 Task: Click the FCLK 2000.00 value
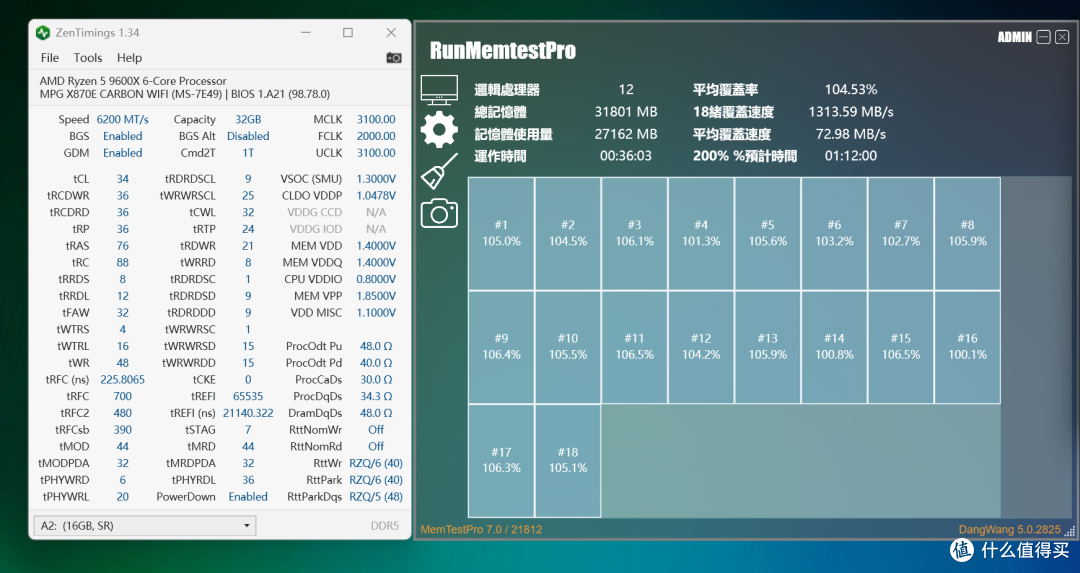376,136
